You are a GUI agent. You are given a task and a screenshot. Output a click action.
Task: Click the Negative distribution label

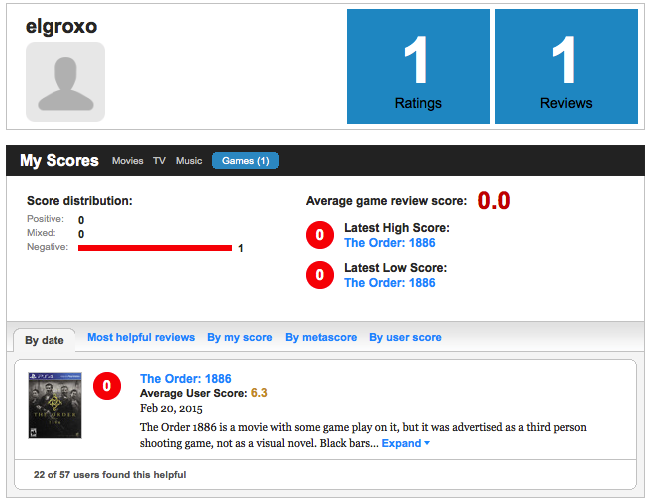tap(47, 247)
